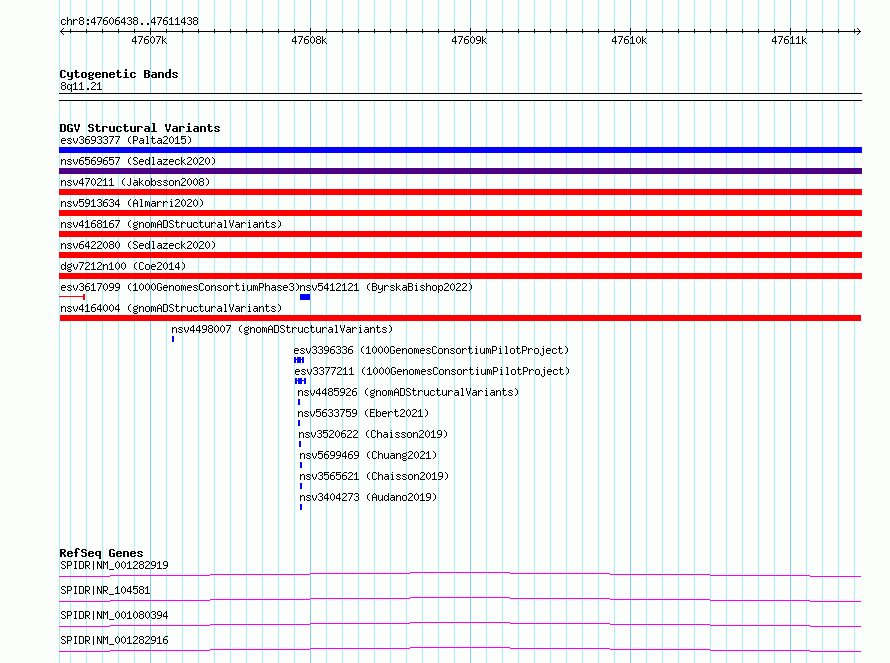Click the 47609k ruler position

click(x=469, y=40)
